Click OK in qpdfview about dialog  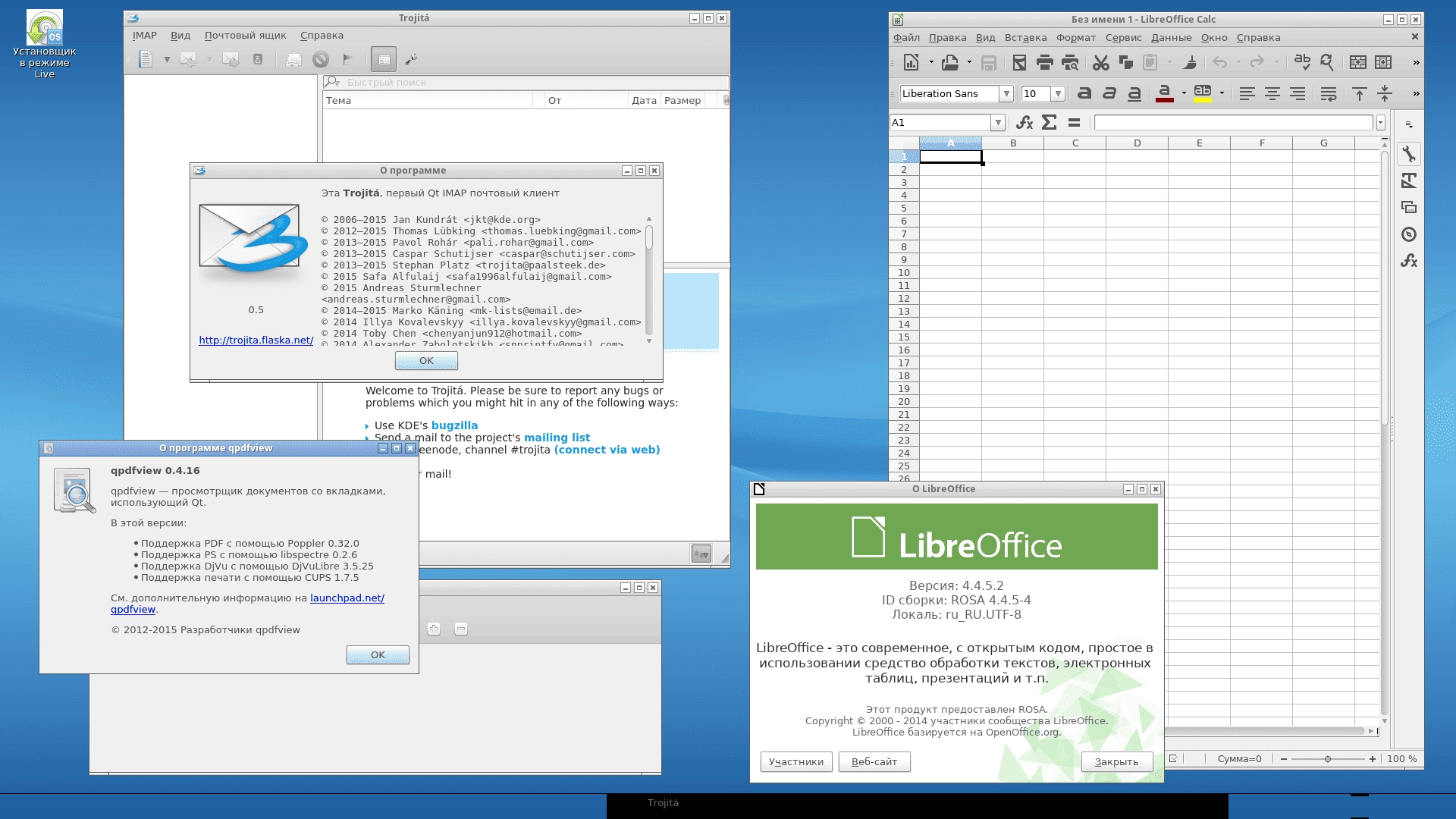[378, 655]
